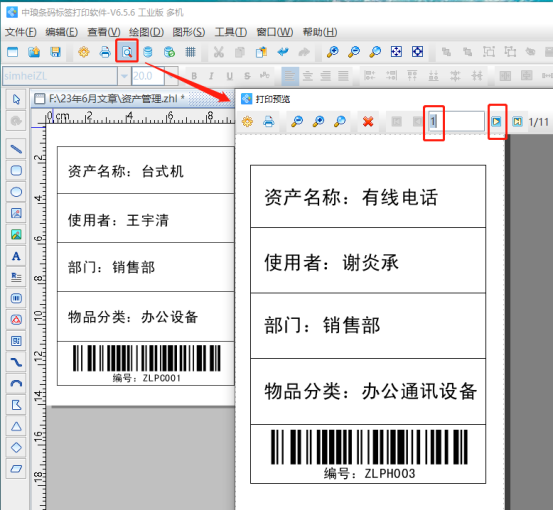Select the text tool labeled A
The width and height of the screenshot is (554, 511).
click(x=16, y=256)
